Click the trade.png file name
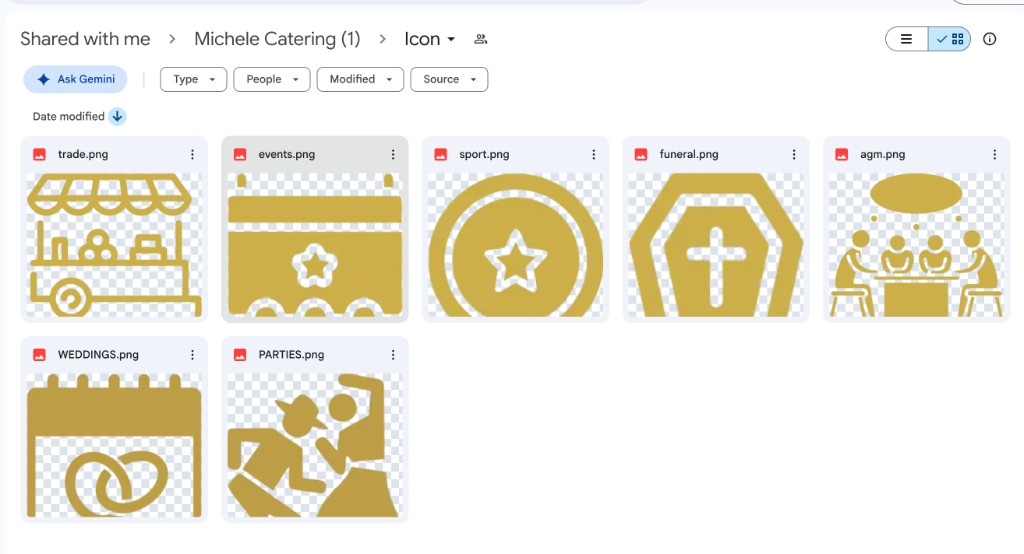The width and height of the screenshot is (1024, 554). coord(83,154)
